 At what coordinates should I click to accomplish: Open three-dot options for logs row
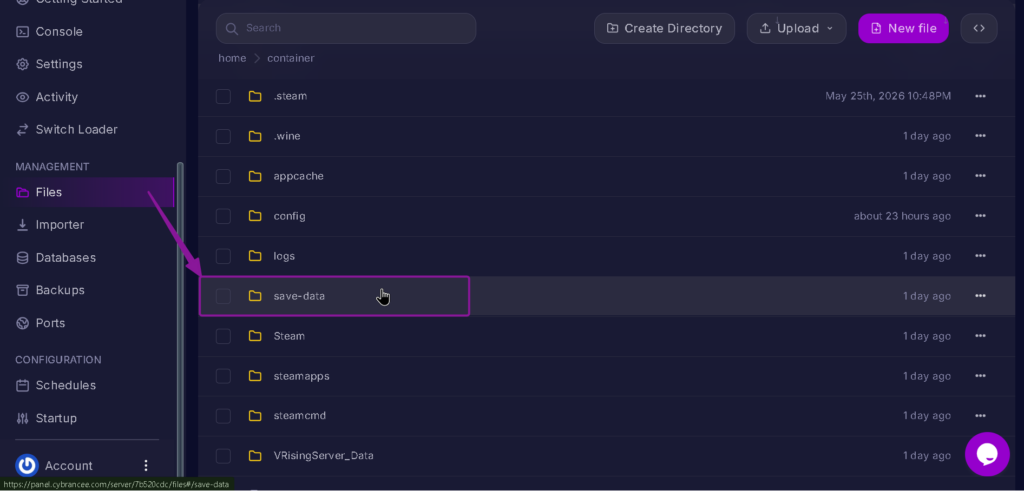tap(980, 256)
